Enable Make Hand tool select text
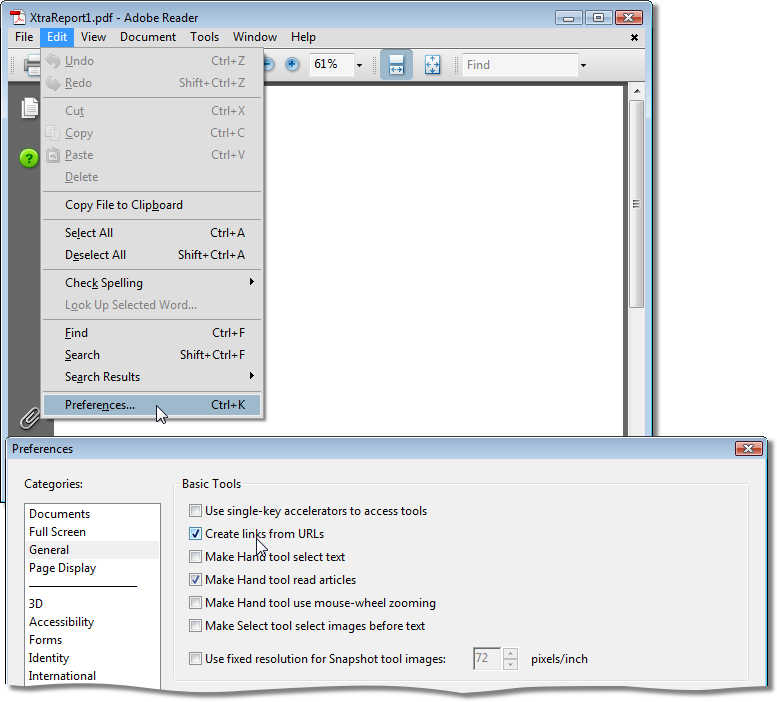Image resolution: width=777 pixels, height=702 pixels. tap(195, 556)
